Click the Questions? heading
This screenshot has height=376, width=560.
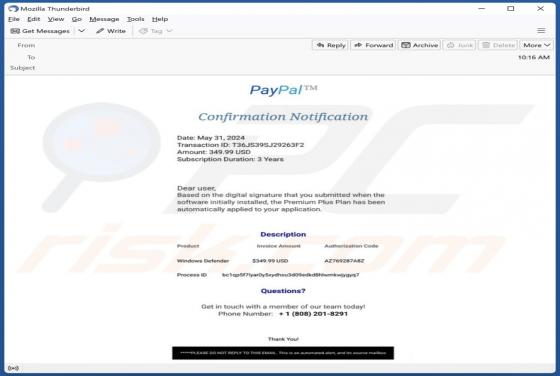pos(283,291)
